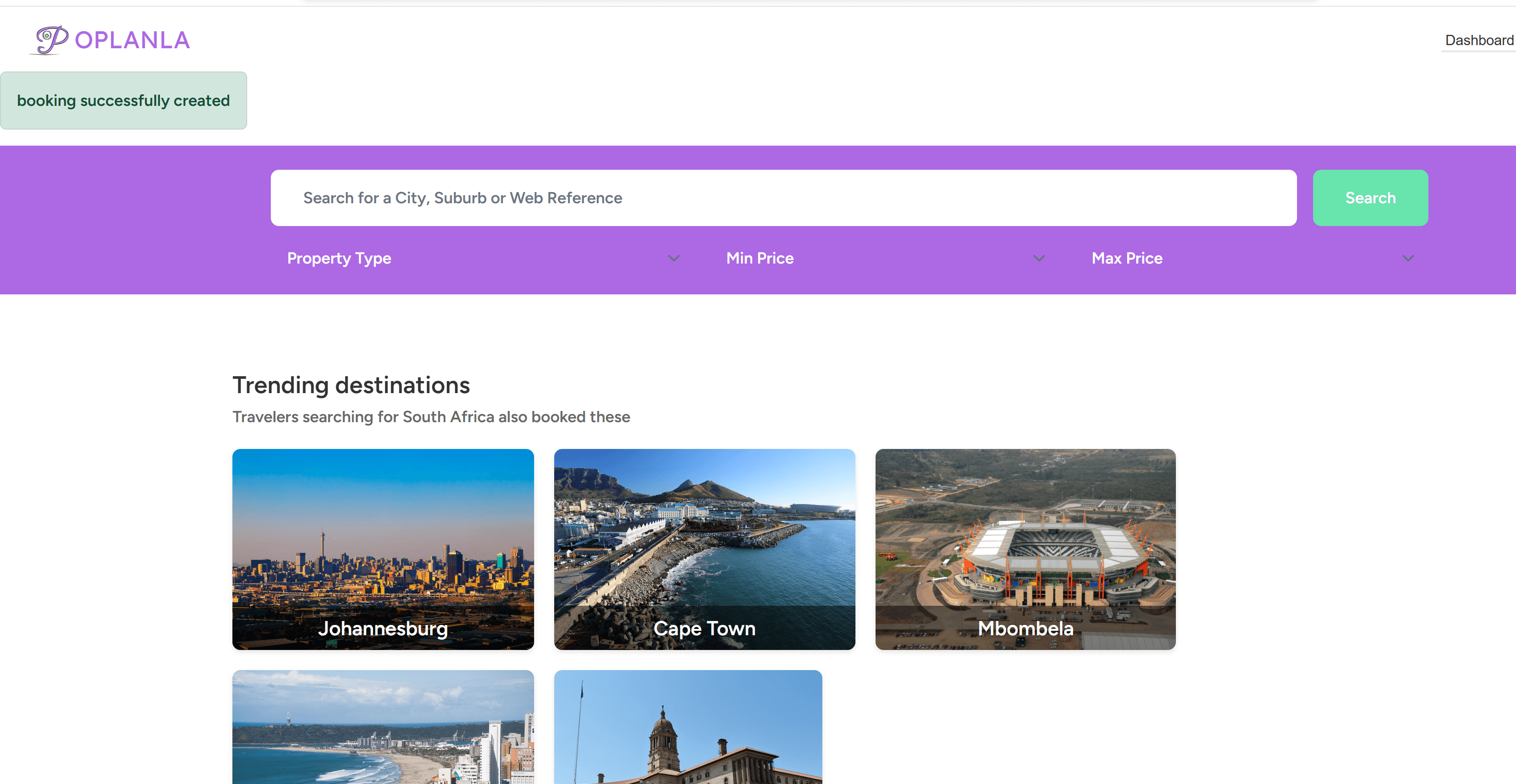Click the Cape Town caption label

[x=704, y=628]
